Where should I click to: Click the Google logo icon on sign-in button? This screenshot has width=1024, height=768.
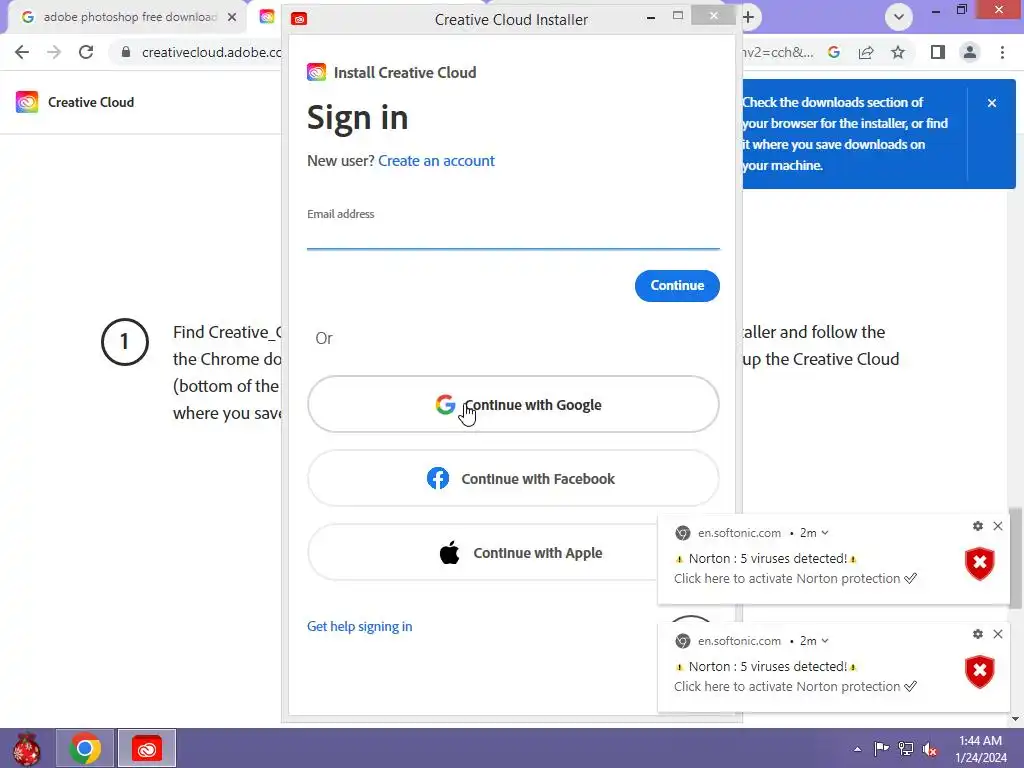(x=445, y=404)
